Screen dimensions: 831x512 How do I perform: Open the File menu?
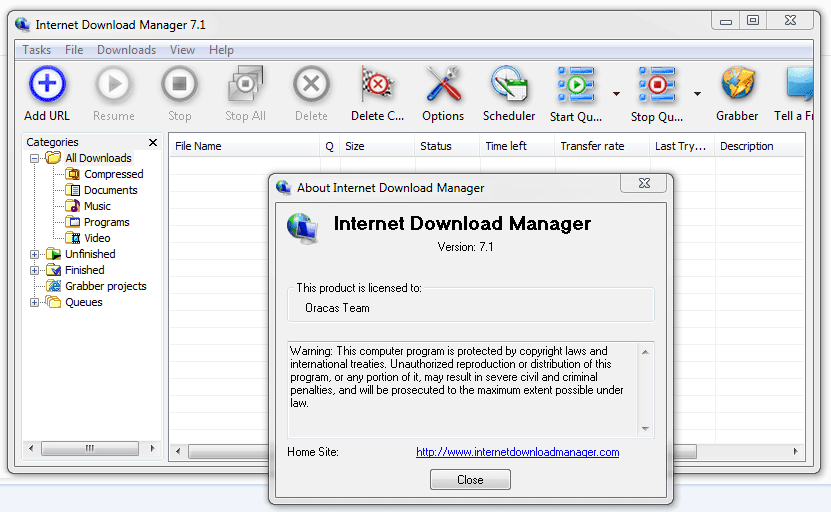click(x=74, y=50)
